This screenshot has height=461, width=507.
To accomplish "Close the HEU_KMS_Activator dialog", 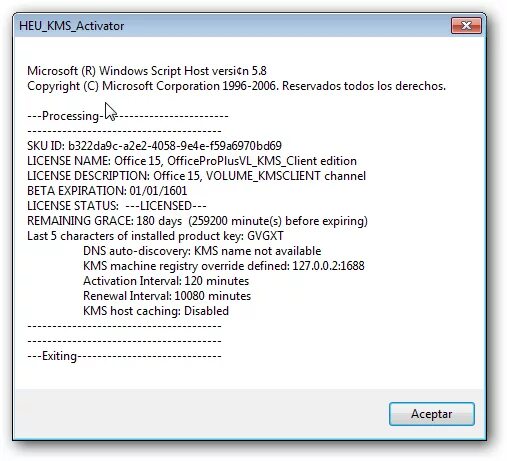I will (466, 25).
